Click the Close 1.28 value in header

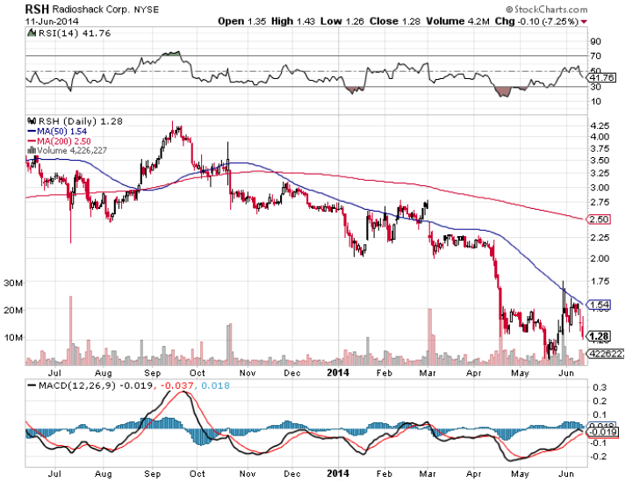click(395, 21)
